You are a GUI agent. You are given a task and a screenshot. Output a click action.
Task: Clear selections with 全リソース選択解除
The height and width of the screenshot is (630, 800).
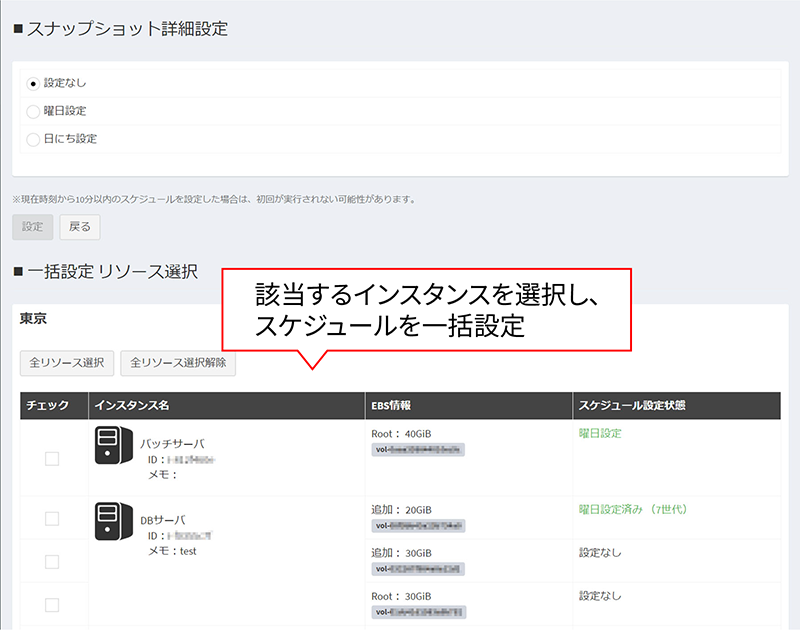[177, 362]
